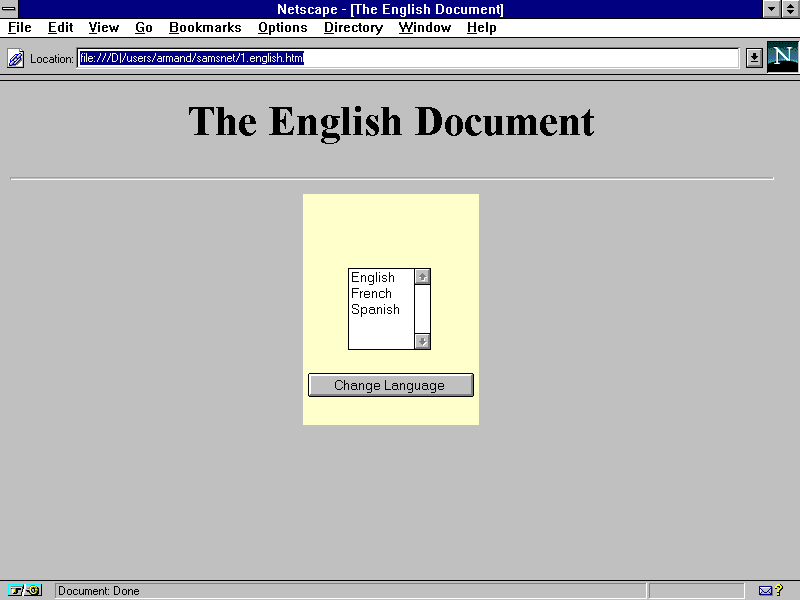Image resolution: width=800 pixels, height=600 pixels.
Task: Open the Options menu
Action: click(x=282, y=28)
